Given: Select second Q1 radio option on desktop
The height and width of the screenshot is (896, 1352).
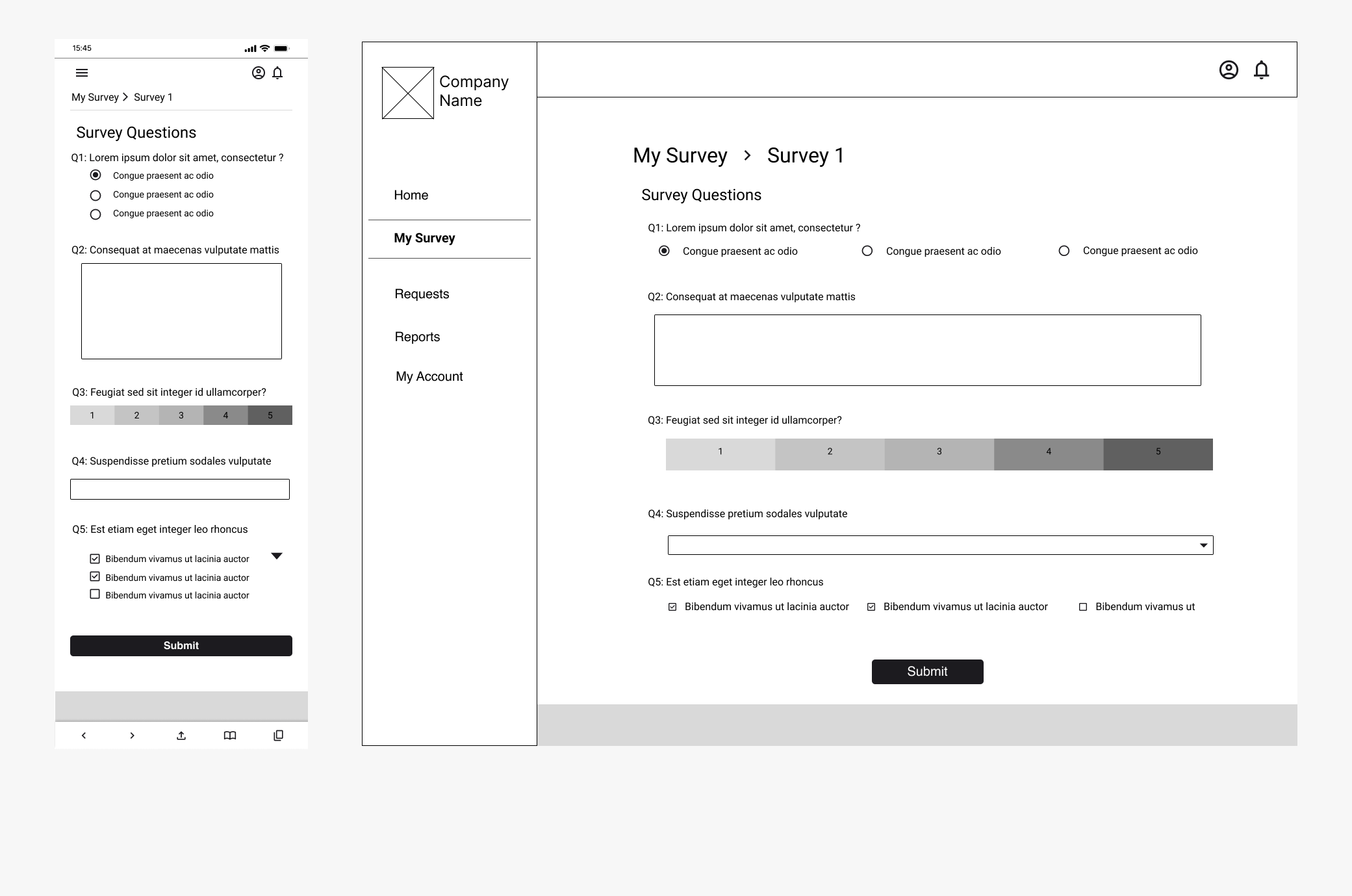Looking at the screenshot, I should [867, 251].
